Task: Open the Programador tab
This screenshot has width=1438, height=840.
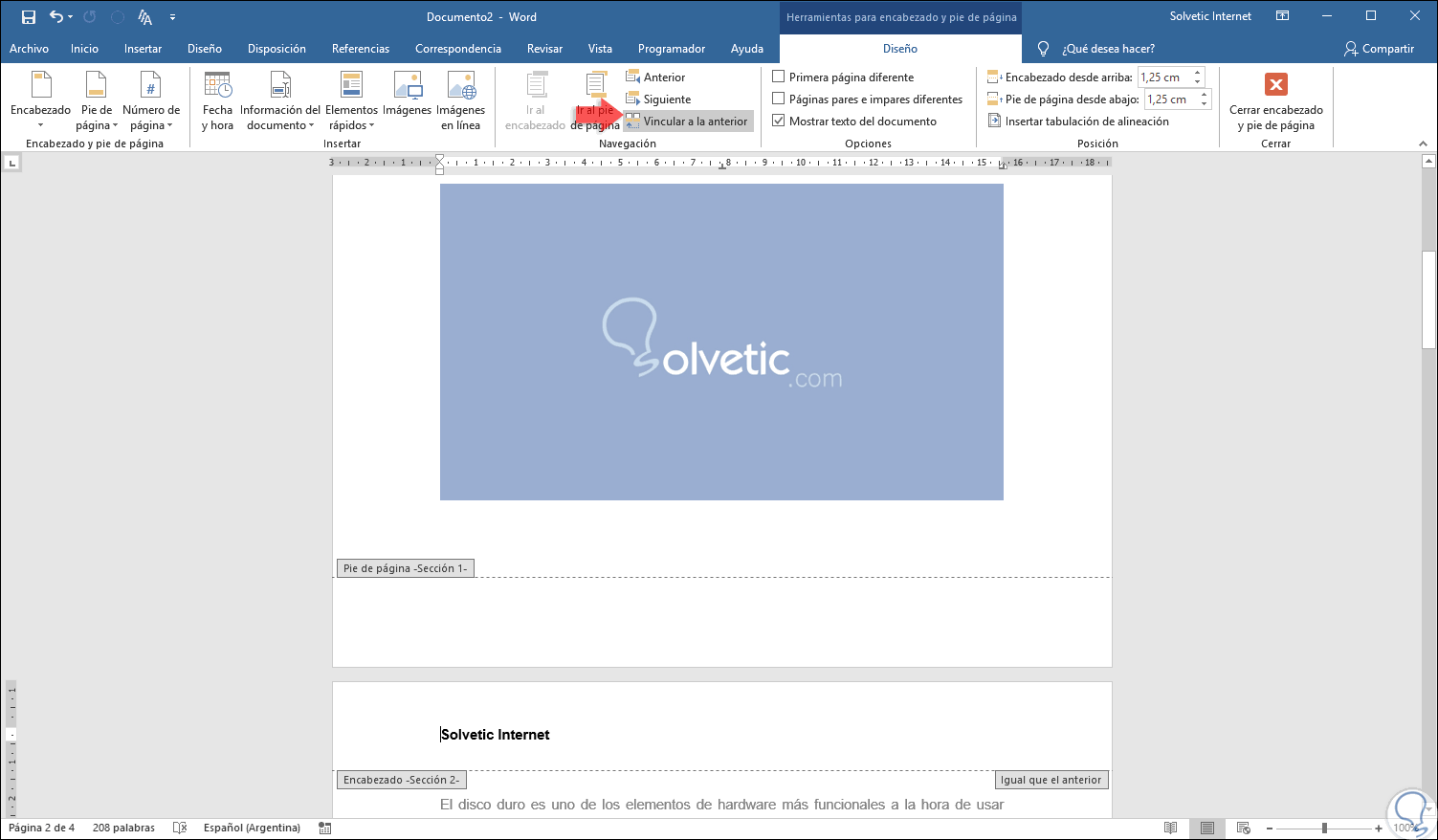Action: click(672, 49)
